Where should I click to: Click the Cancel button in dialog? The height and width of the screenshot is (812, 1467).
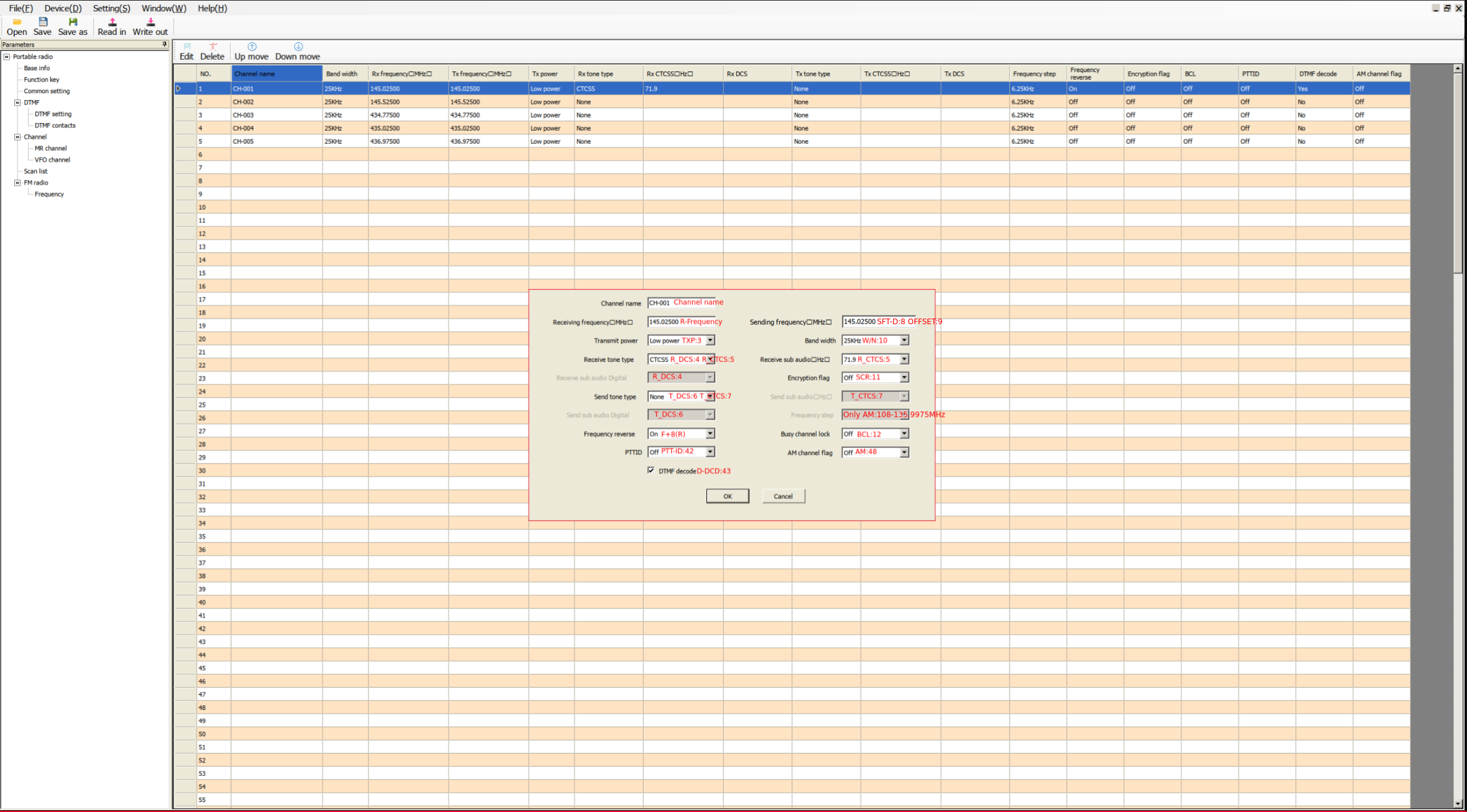tap(783, 496)
